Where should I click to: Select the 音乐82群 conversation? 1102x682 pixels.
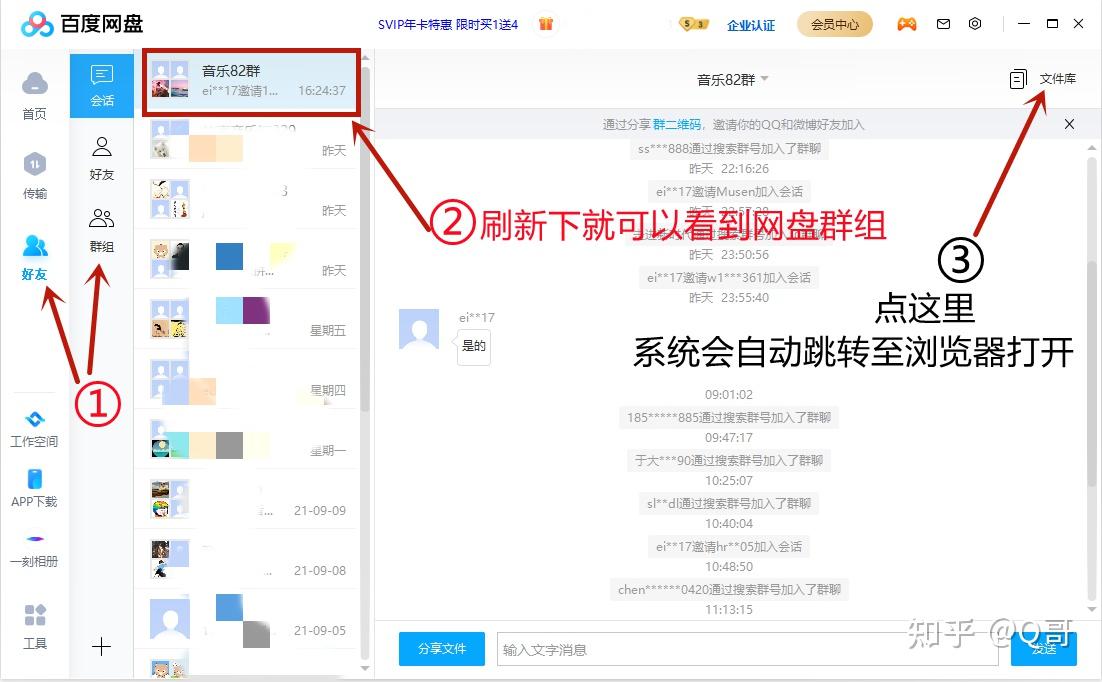pos(252,82)
